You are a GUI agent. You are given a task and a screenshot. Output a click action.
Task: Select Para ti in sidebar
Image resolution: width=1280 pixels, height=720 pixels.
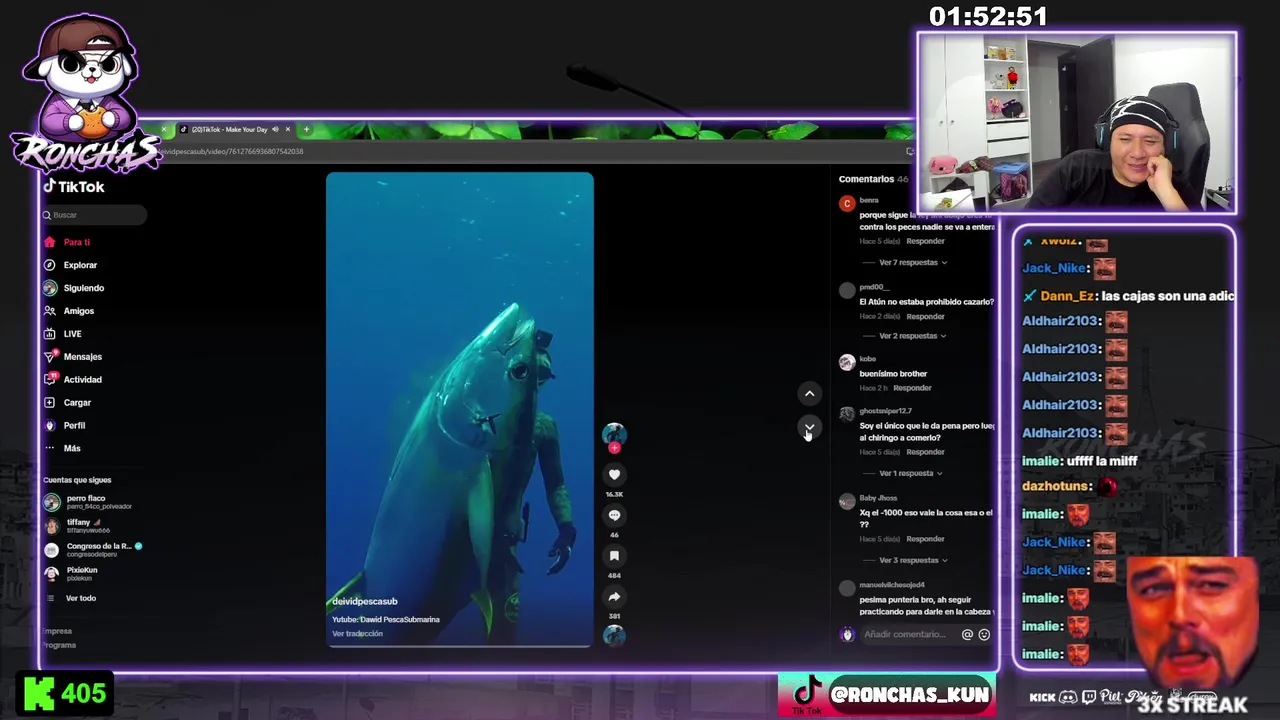77,242
